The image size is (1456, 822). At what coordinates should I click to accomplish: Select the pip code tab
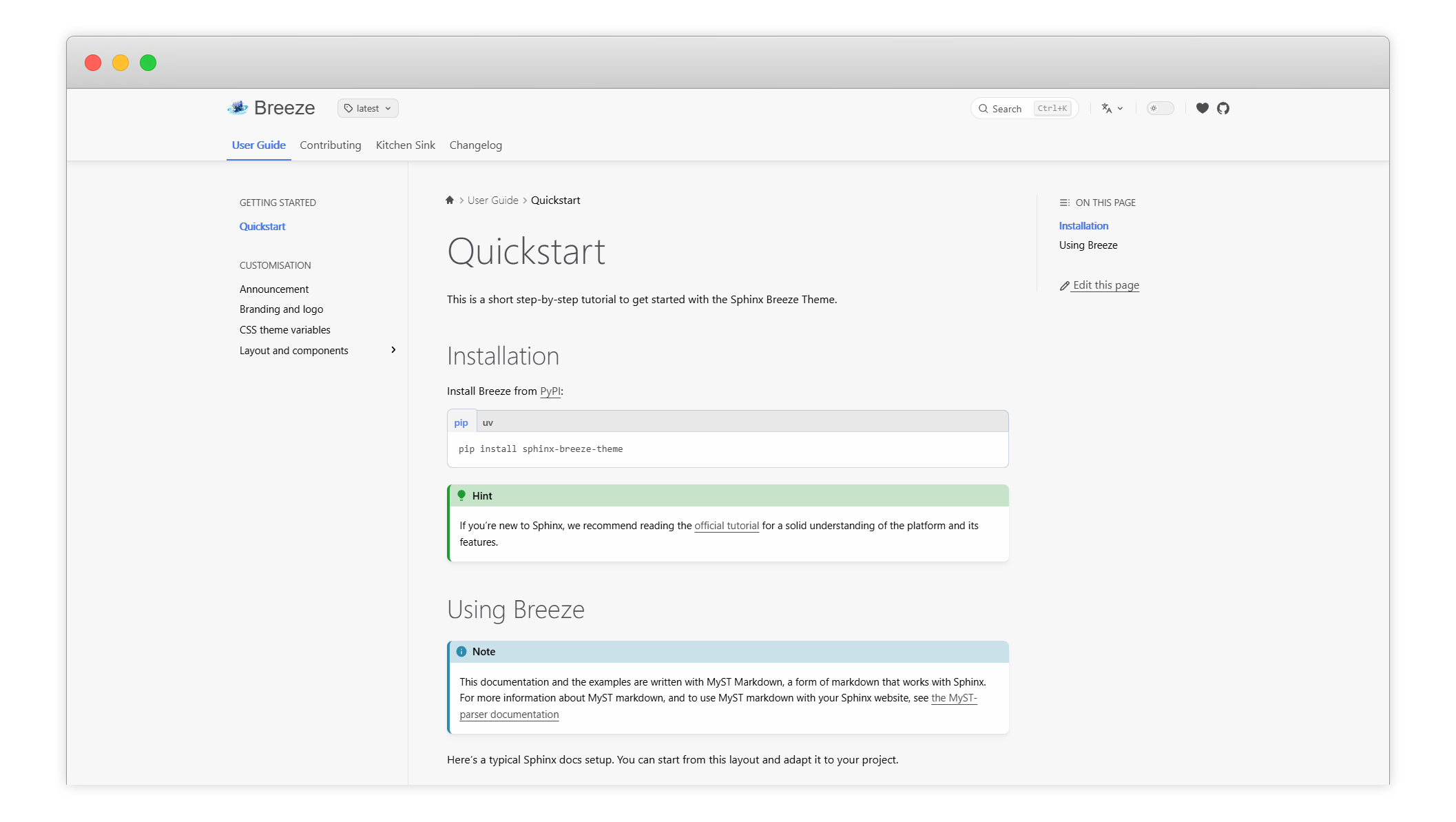pos(461,422)
